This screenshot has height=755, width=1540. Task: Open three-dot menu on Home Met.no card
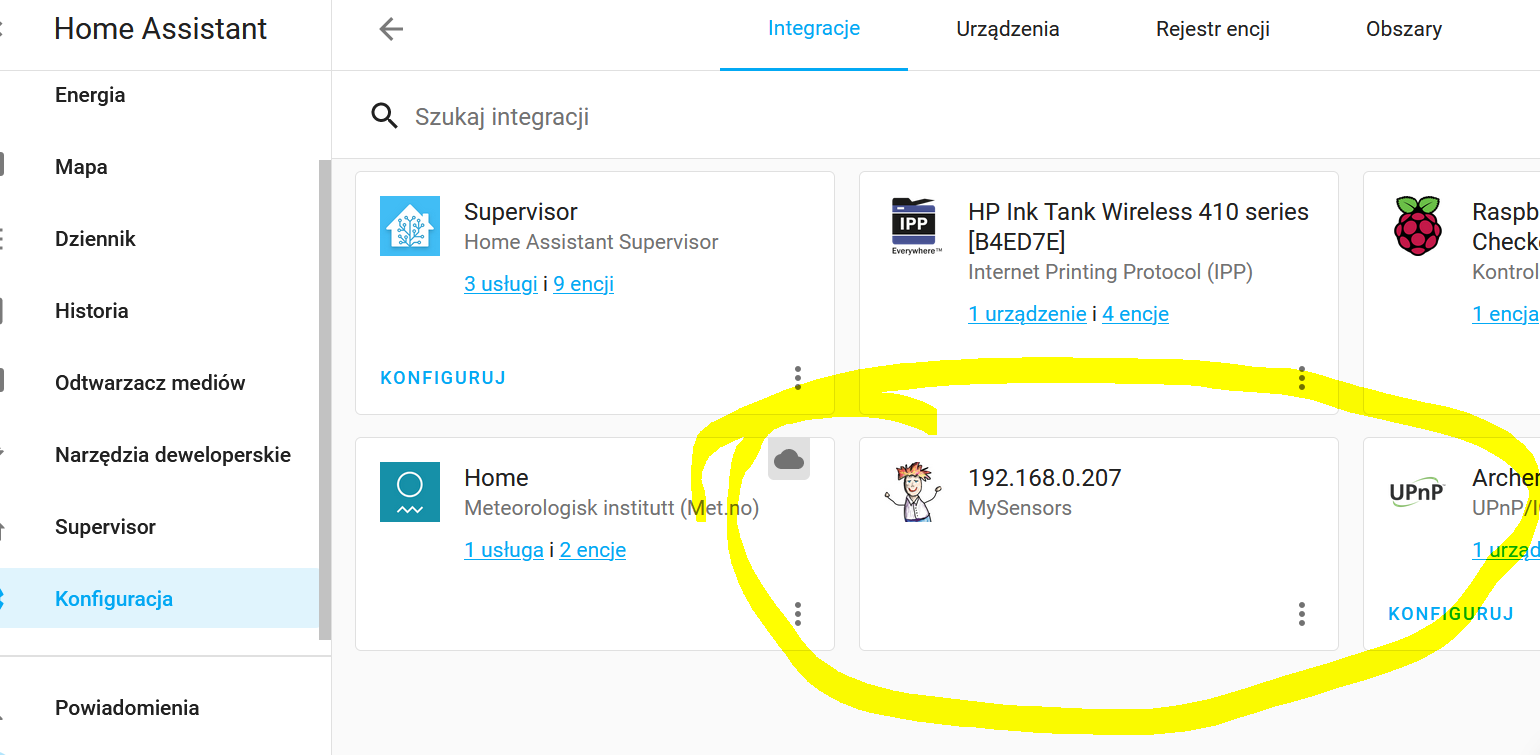[797, 614]
